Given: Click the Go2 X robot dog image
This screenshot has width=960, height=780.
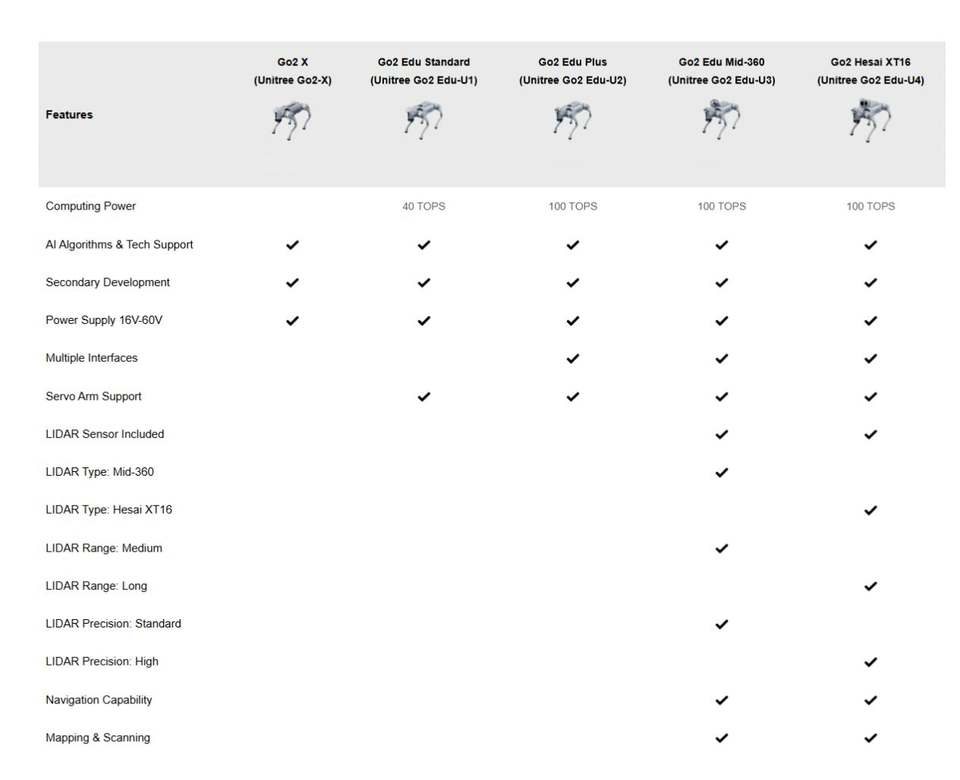Looking at the screenshot, I should 292,121.
